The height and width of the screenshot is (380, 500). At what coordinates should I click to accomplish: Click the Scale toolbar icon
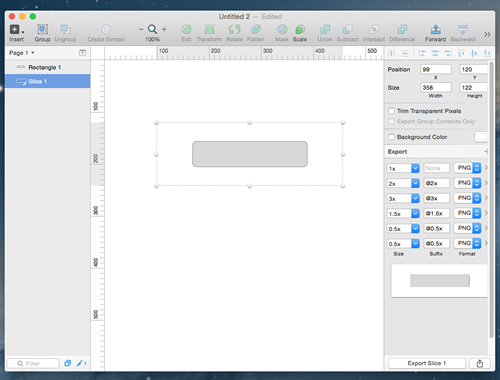point(300,29)
